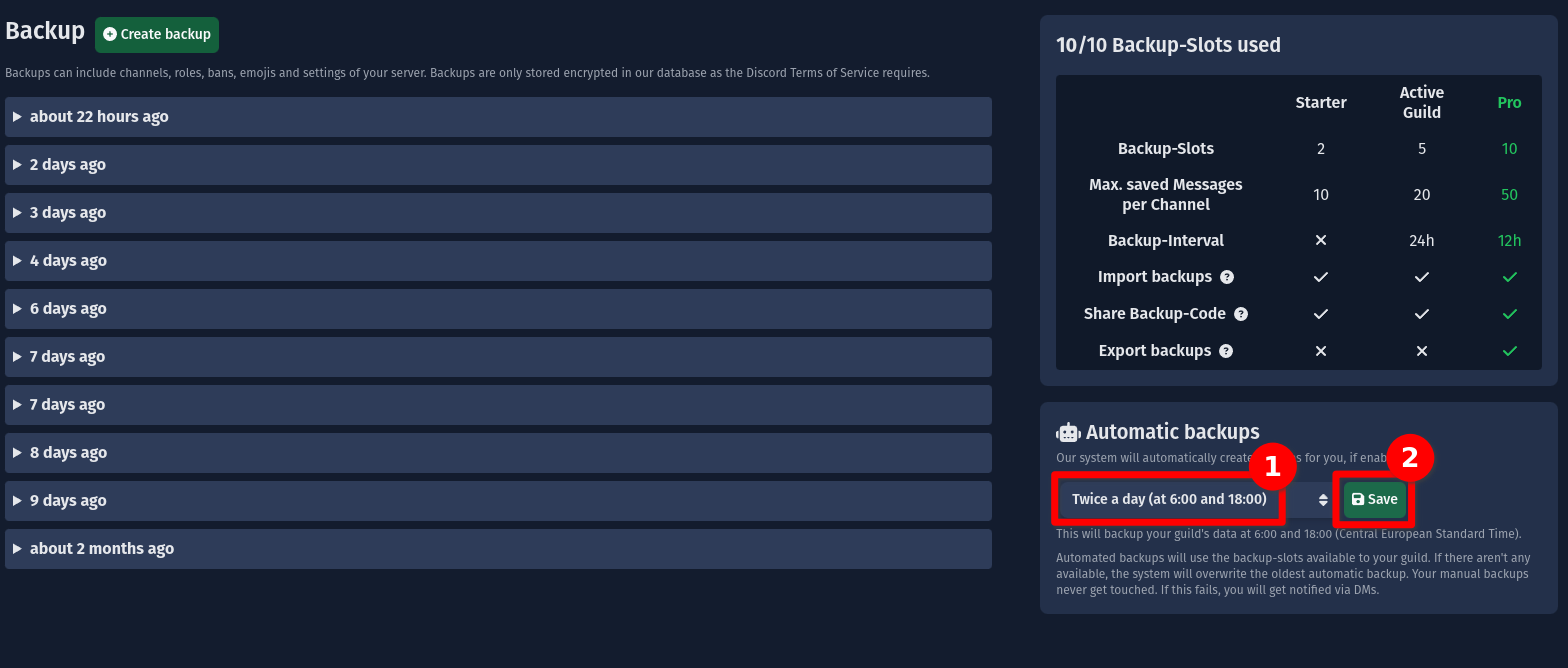
Task: Expand the '8 days ago' backup entry
Action: (67, 453)
